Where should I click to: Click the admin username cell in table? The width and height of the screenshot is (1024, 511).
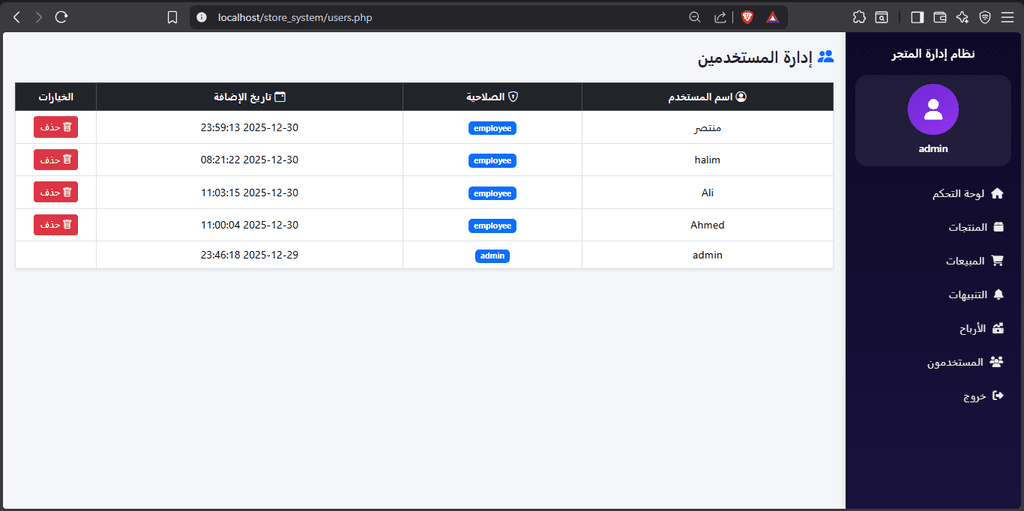(x=707, y=256)
